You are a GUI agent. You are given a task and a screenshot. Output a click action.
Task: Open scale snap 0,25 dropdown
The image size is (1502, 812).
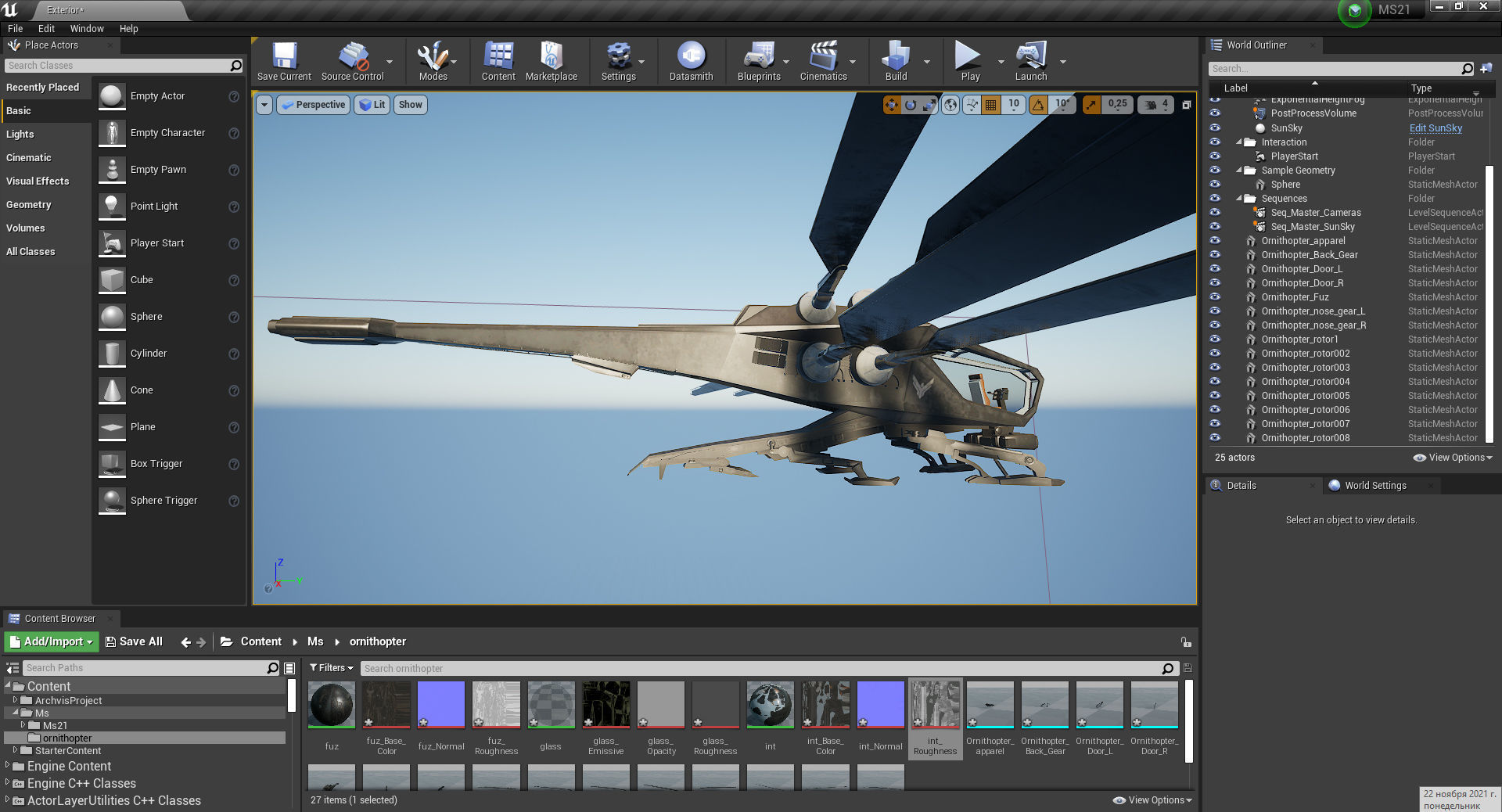1117,105
